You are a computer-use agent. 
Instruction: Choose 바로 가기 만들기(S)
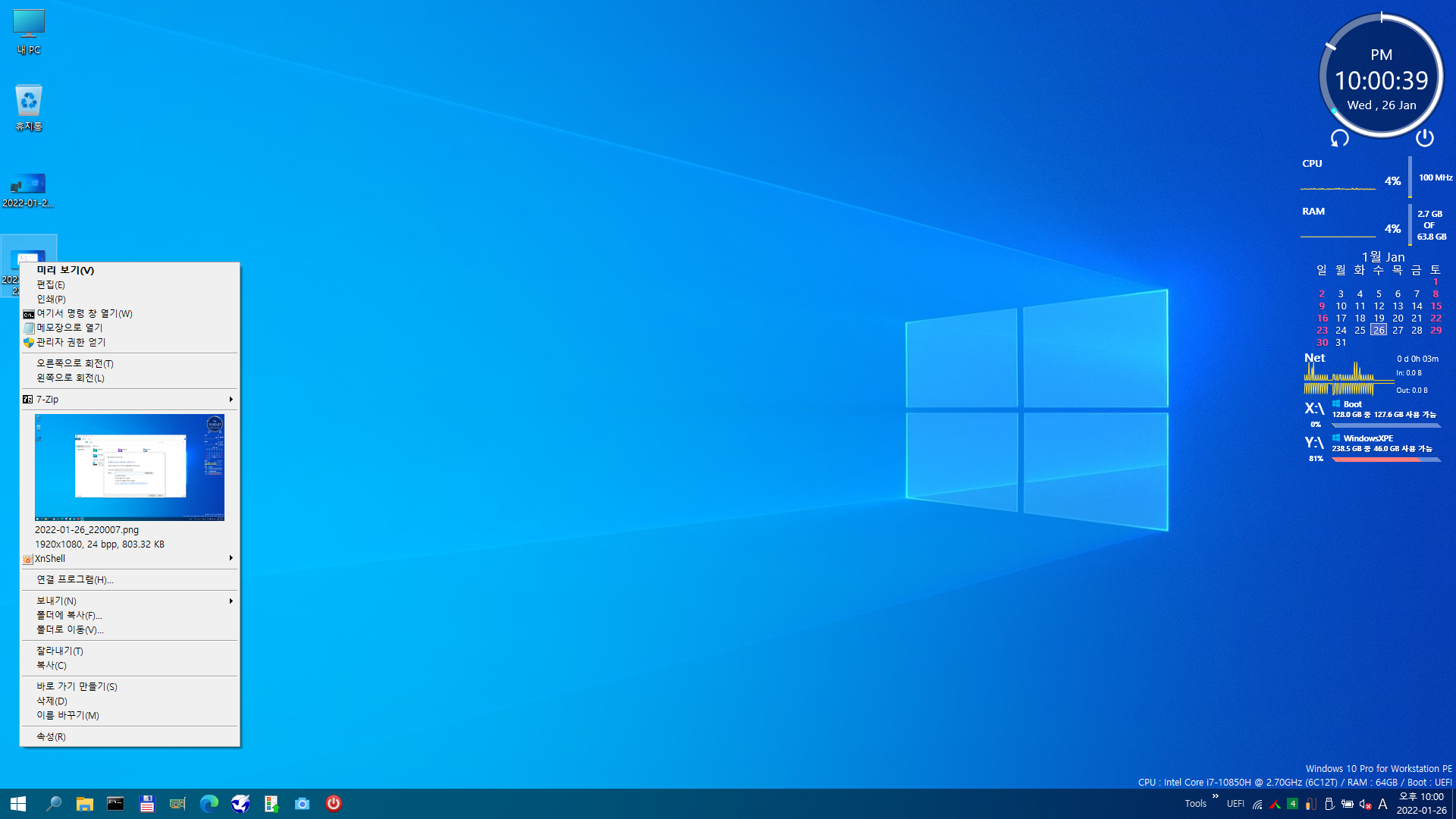[x=130, y=686]
